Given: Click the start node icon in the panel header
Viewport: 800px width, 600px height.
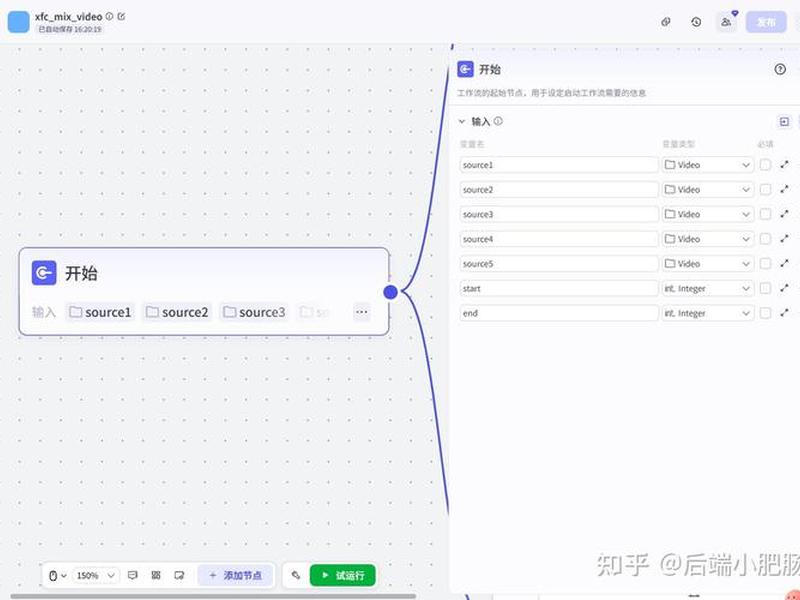Looking at the screenshot, I should click(465, 69).
